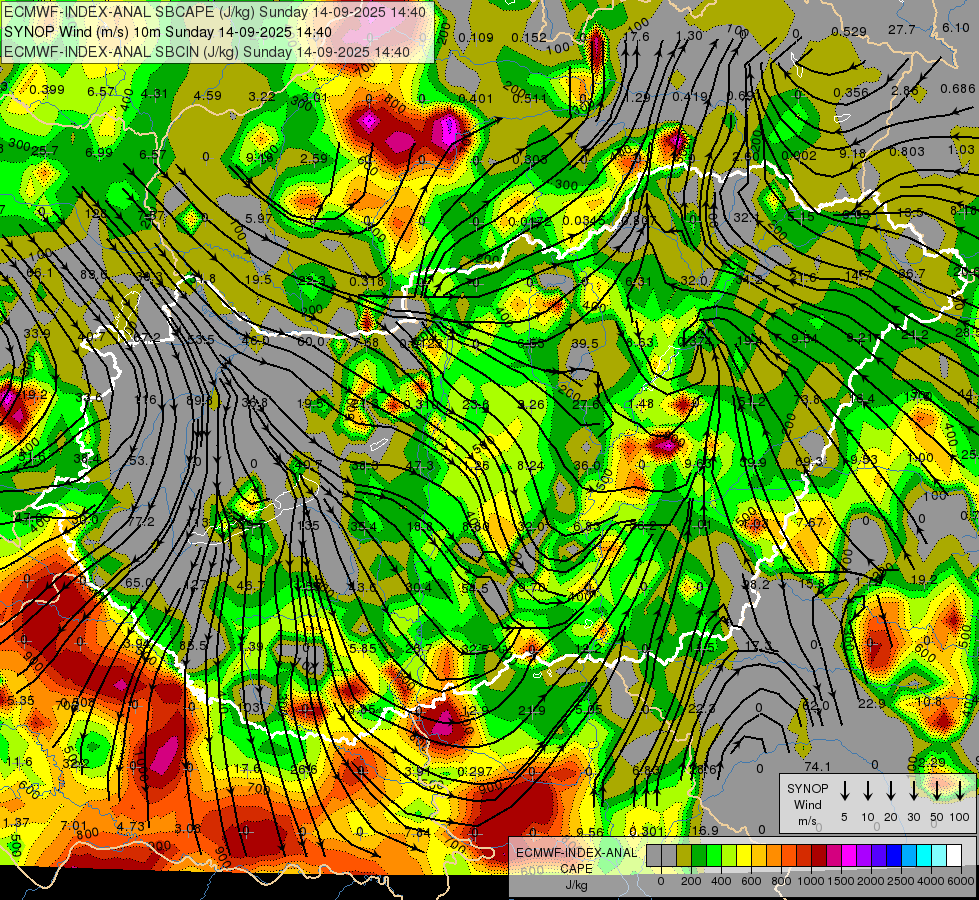The image size is (979, 900).
Task: Click the map value '0.356'
Action: coord(851,92)
